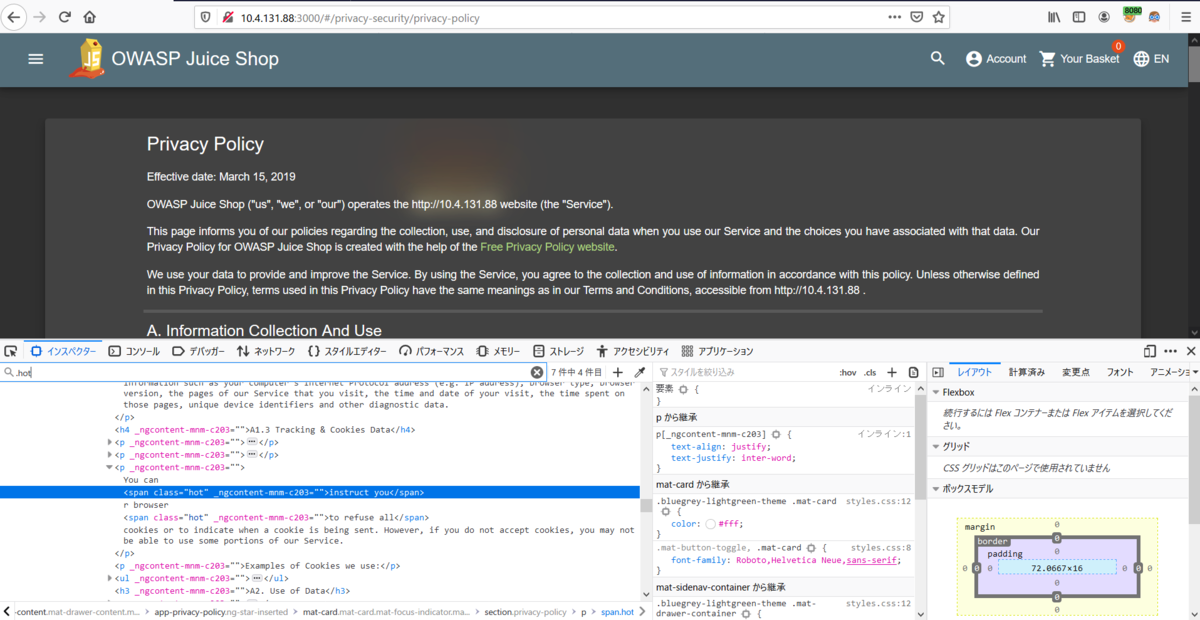Clear the HTML search field with X icon
This screenshot has height=620, width=1200.
coord(537,372)
